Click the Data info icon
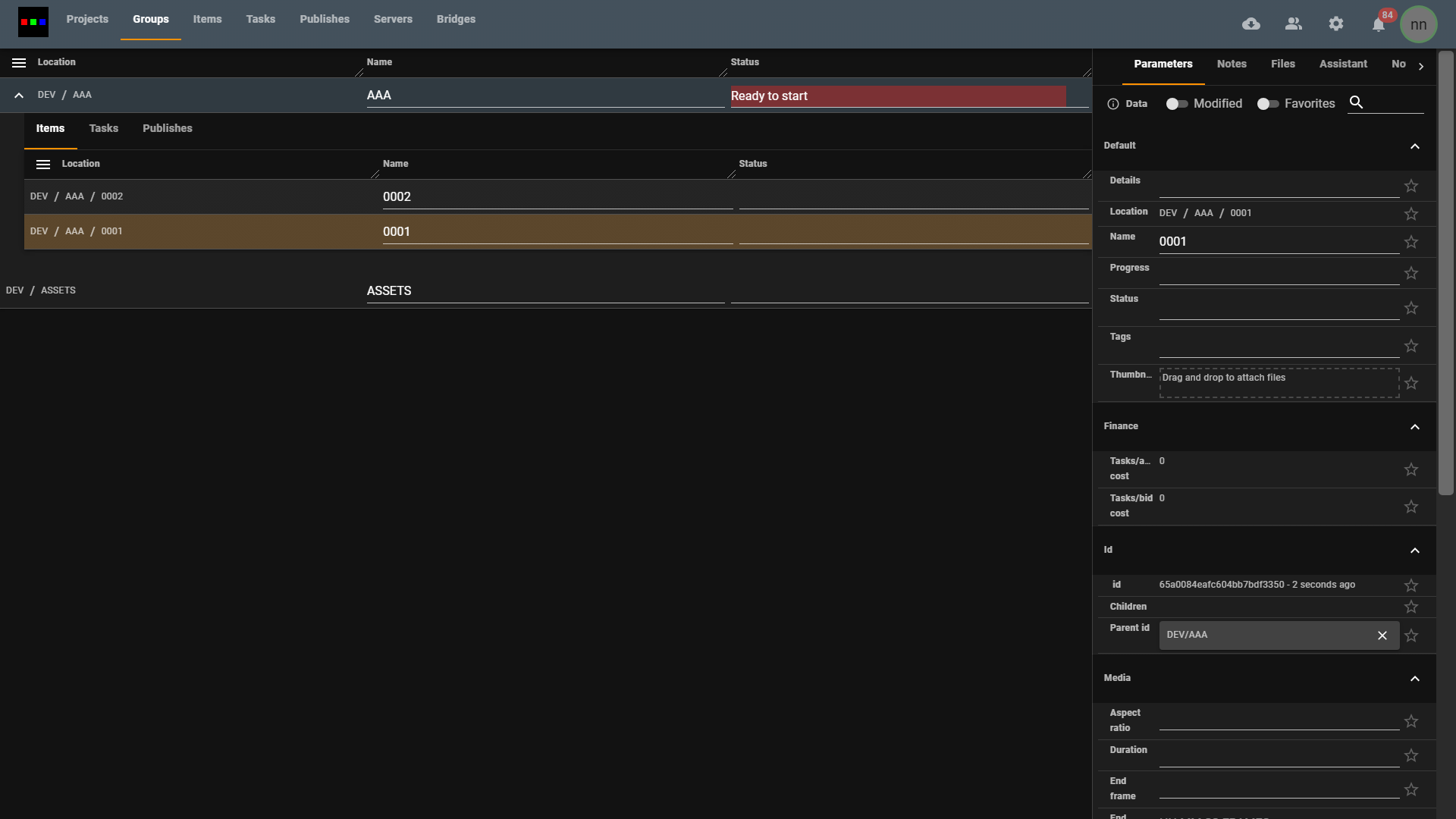The width and height of the screenshot is (1456, 819). tap(1112, 104)
